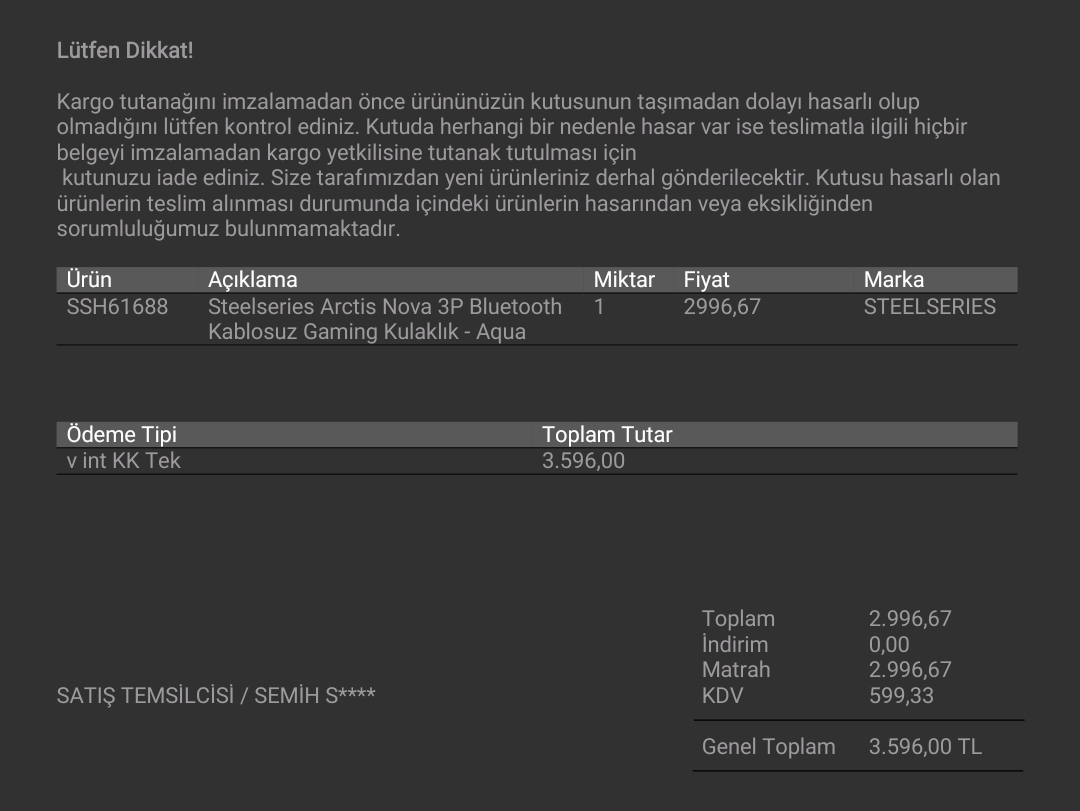1080x811 pixels.
Task: Select the Ödeme Tipi header
Action: click(121, 434)
